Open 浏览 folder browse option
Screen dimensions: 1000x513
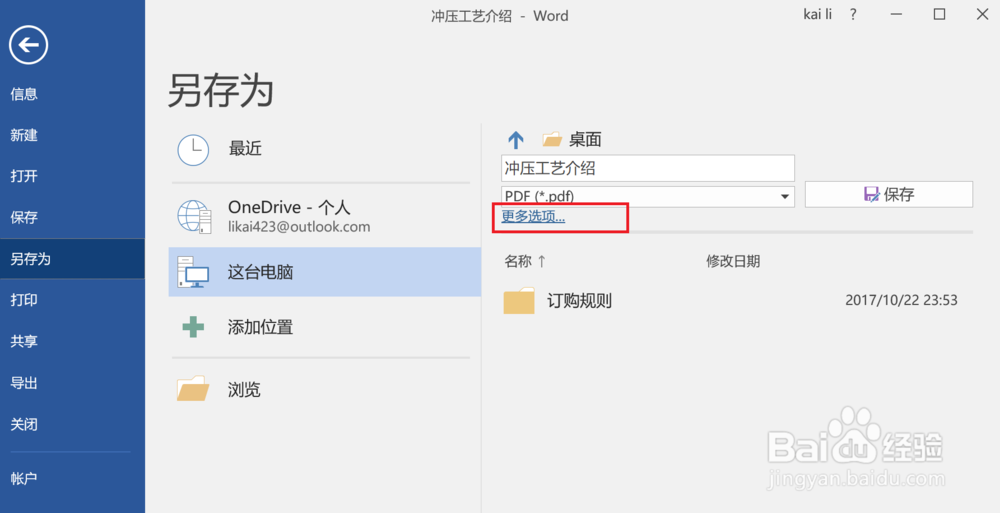pos(325,389)
